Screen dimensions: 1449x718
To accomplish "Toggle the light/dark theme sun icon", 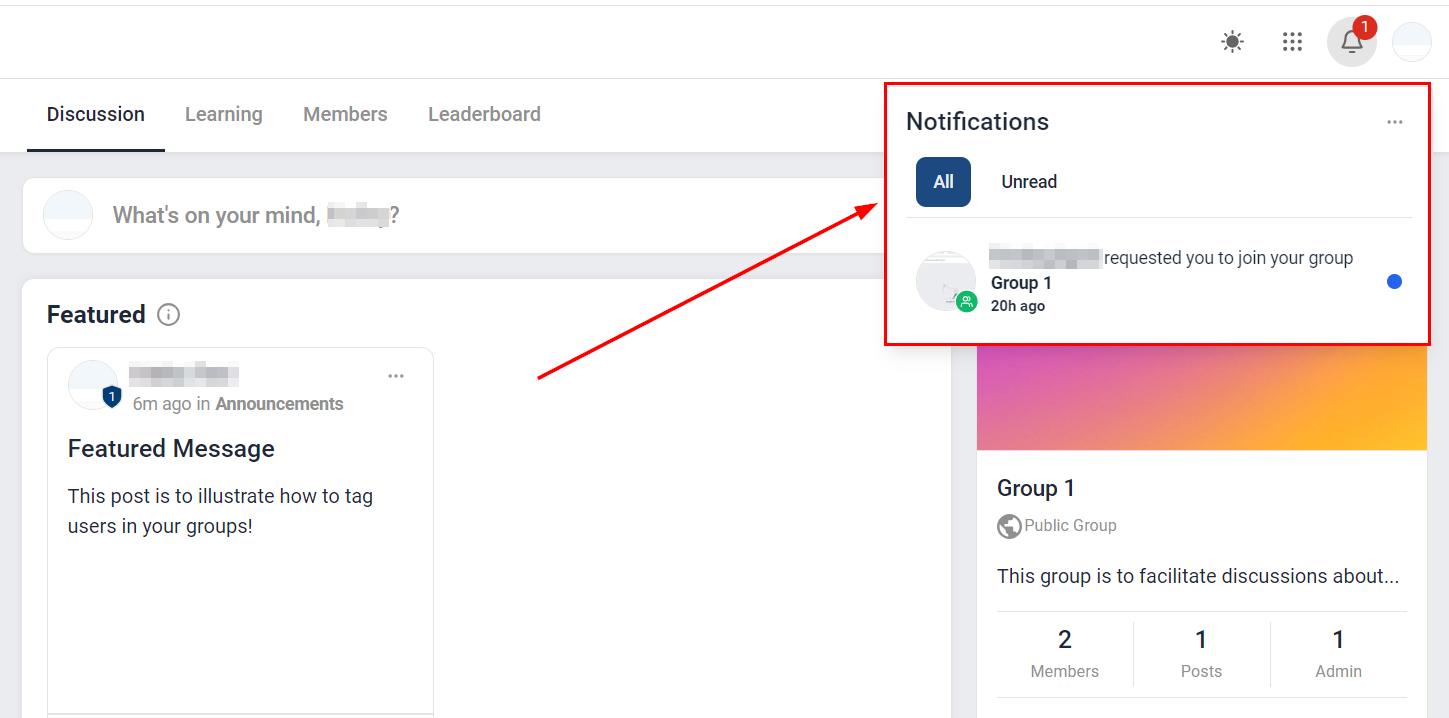I will [x=1232, y=42].
